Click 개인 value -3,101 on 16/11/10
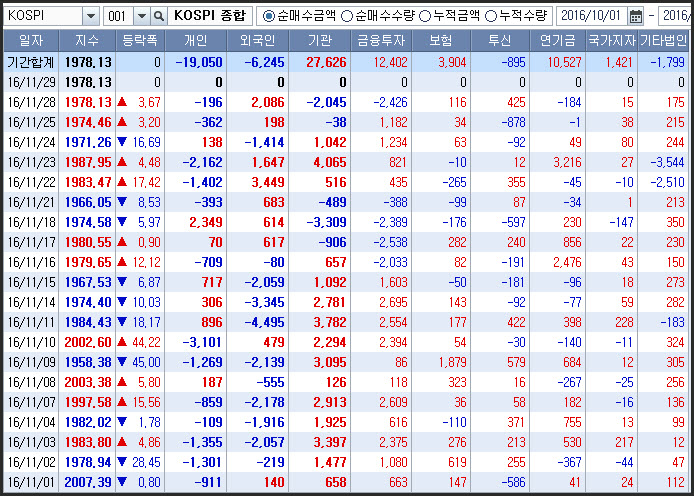Image resolution: width=694 pixels, height=496 pixels. (x=202, y=342)
